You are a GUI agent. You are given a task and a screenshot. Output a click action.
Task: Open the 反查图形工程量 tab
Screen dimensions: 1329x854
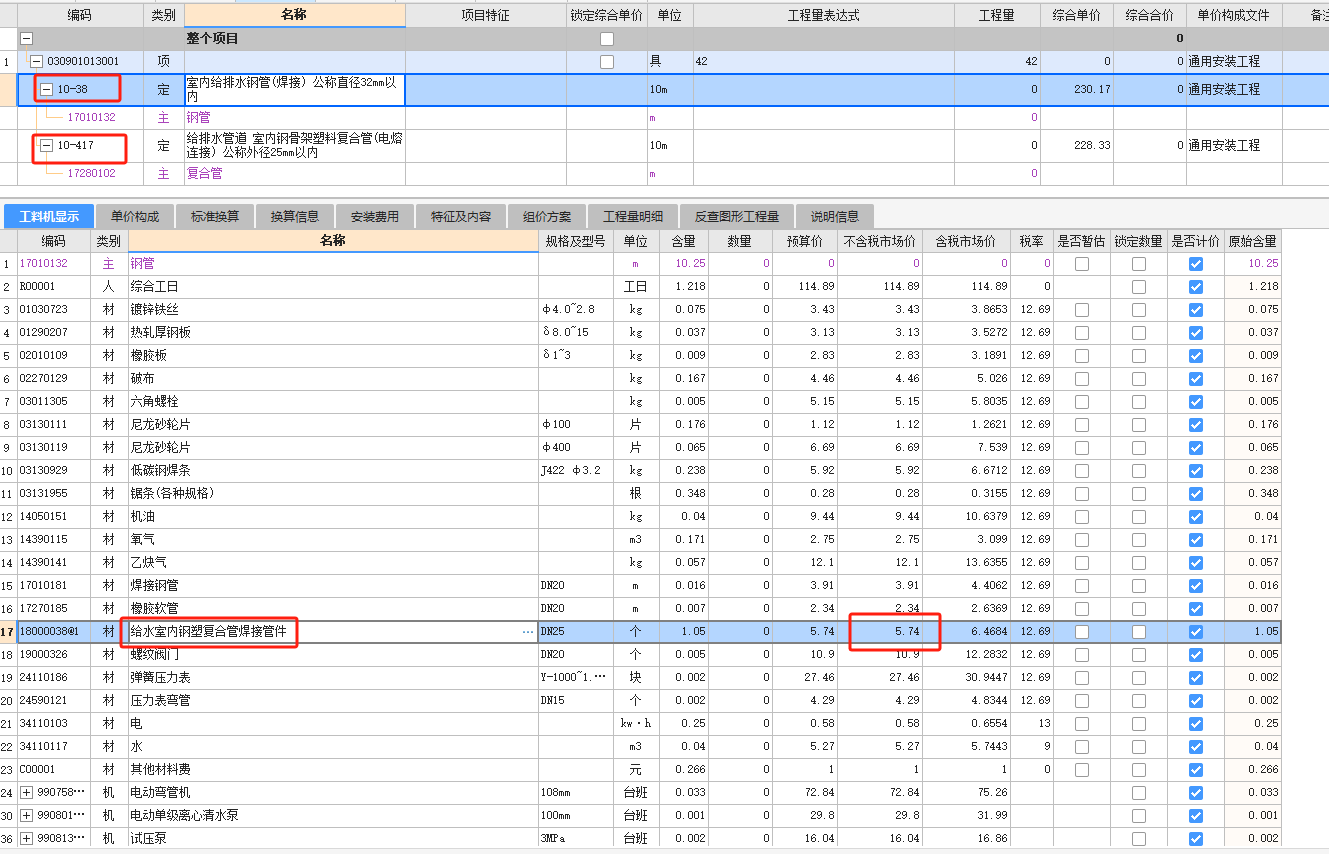click(x=737, y=216)
